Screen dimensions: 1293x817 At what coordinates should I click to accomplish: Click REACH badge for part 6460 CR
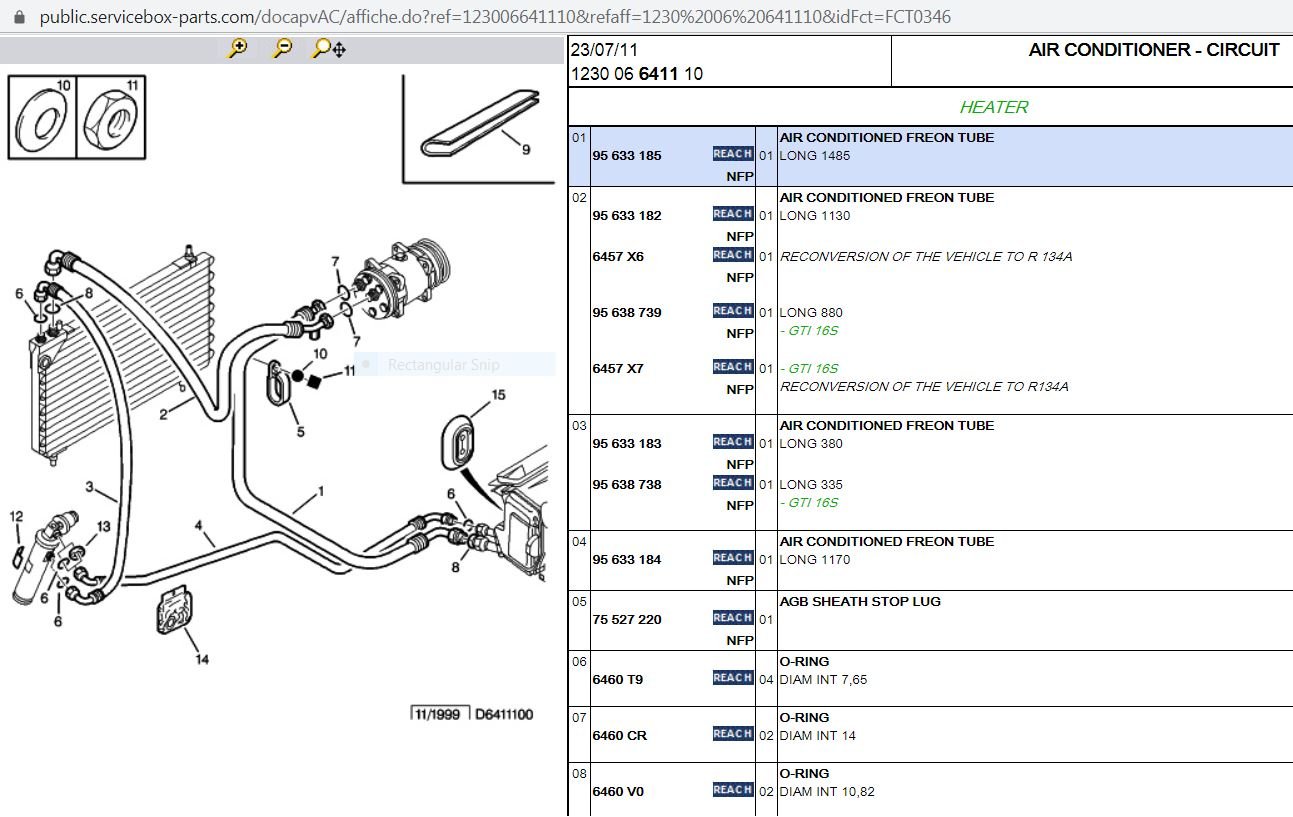click(x=733, y=734)
